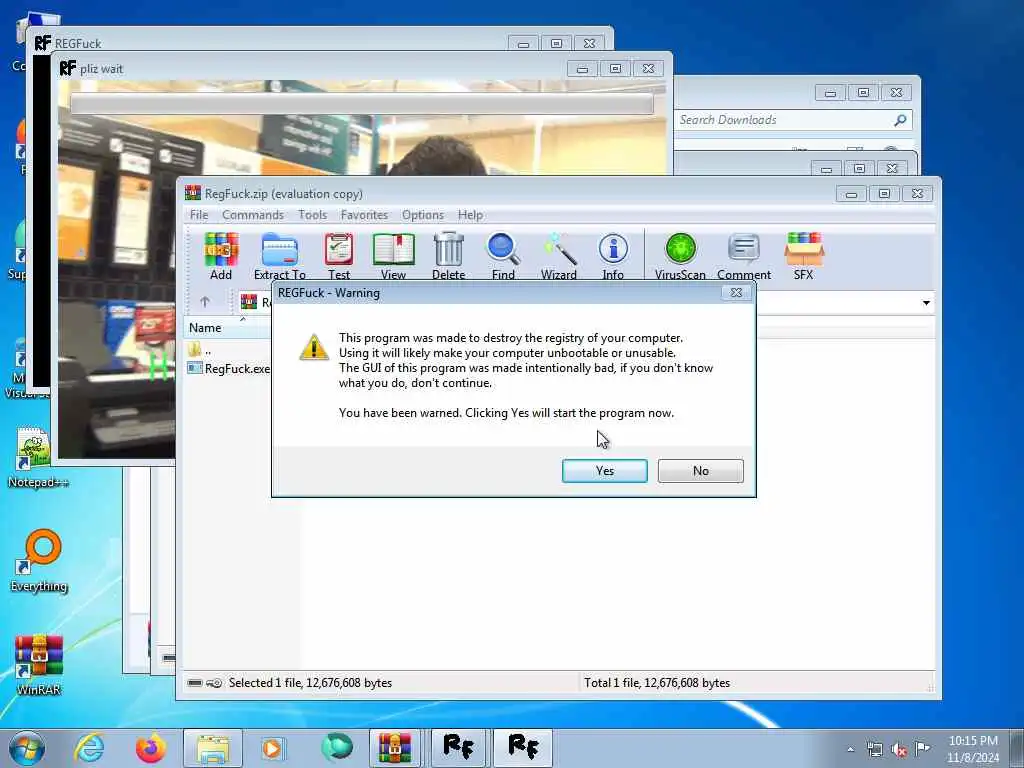Click No in the REGFuck Warning dialog
The width and height of the screenshot is (1024, 768).
click(701, 471)
